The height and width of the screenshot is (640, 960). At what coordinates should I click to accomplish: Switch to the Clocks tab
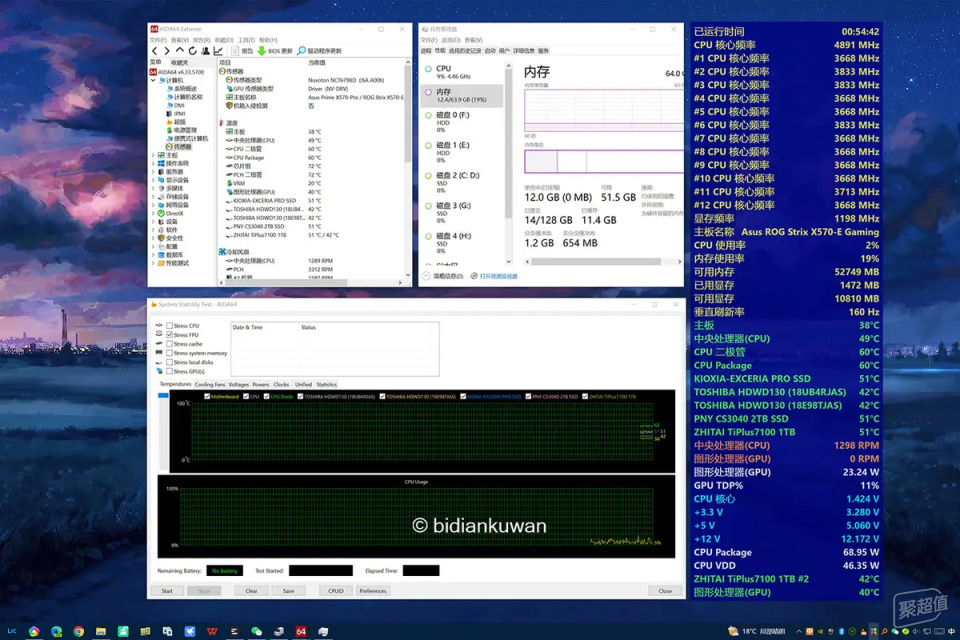point(282,385)
